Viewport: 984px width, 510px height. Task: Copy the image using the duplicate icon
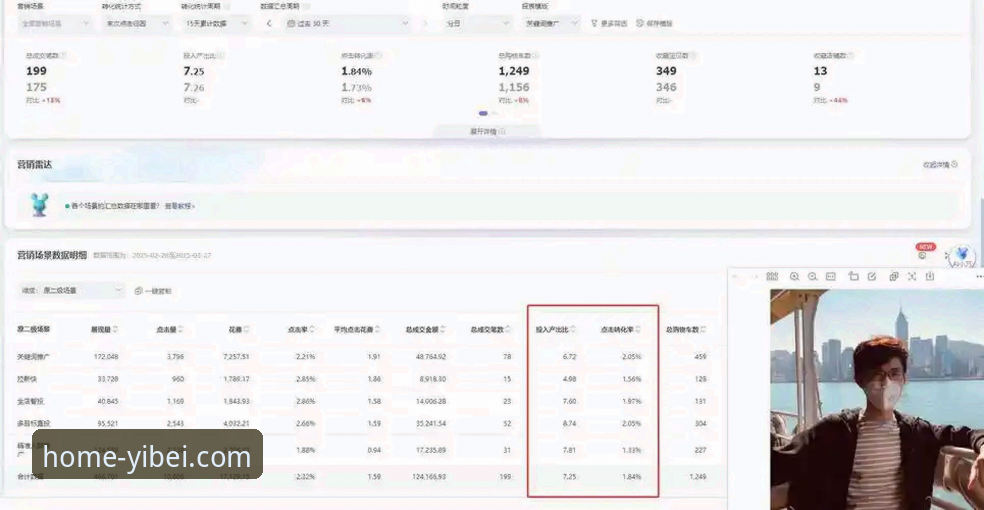point(894,276)
